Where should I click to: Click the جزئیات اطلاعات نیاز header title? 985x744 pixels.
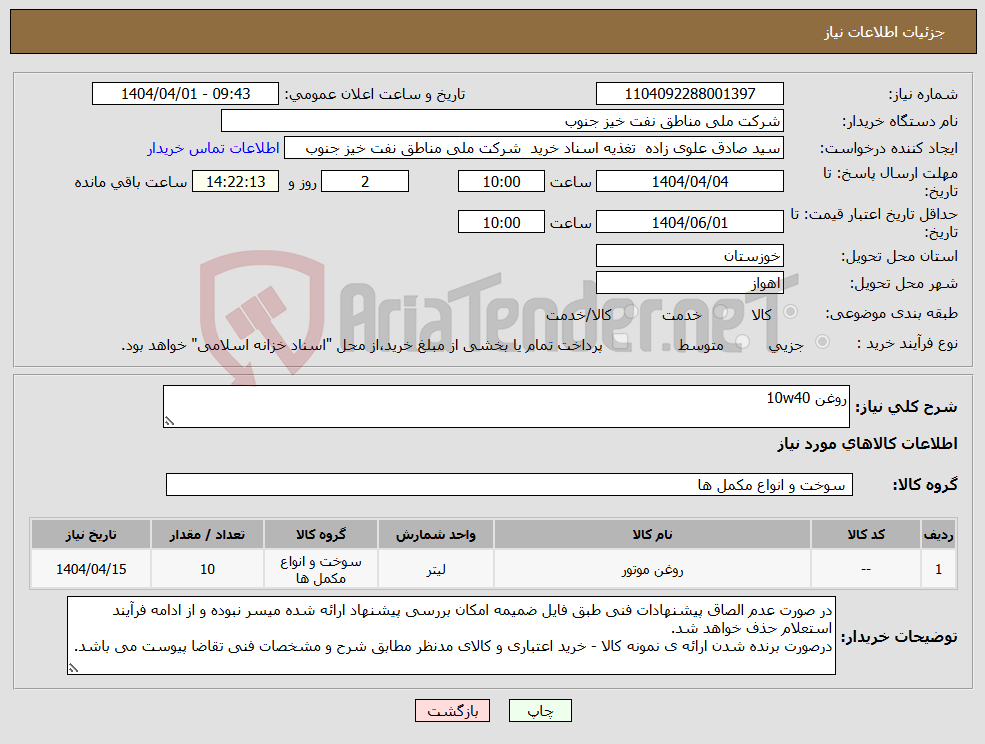[x=884, y=32]
